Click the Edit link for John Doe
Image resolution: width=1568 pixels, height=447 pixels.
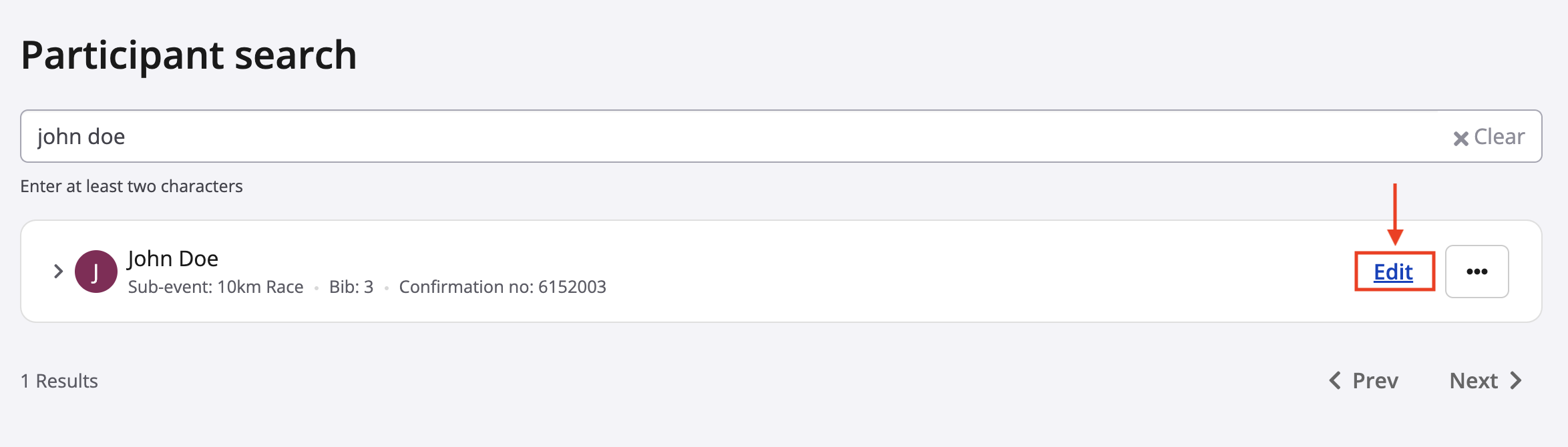(x=1393, y=272)
